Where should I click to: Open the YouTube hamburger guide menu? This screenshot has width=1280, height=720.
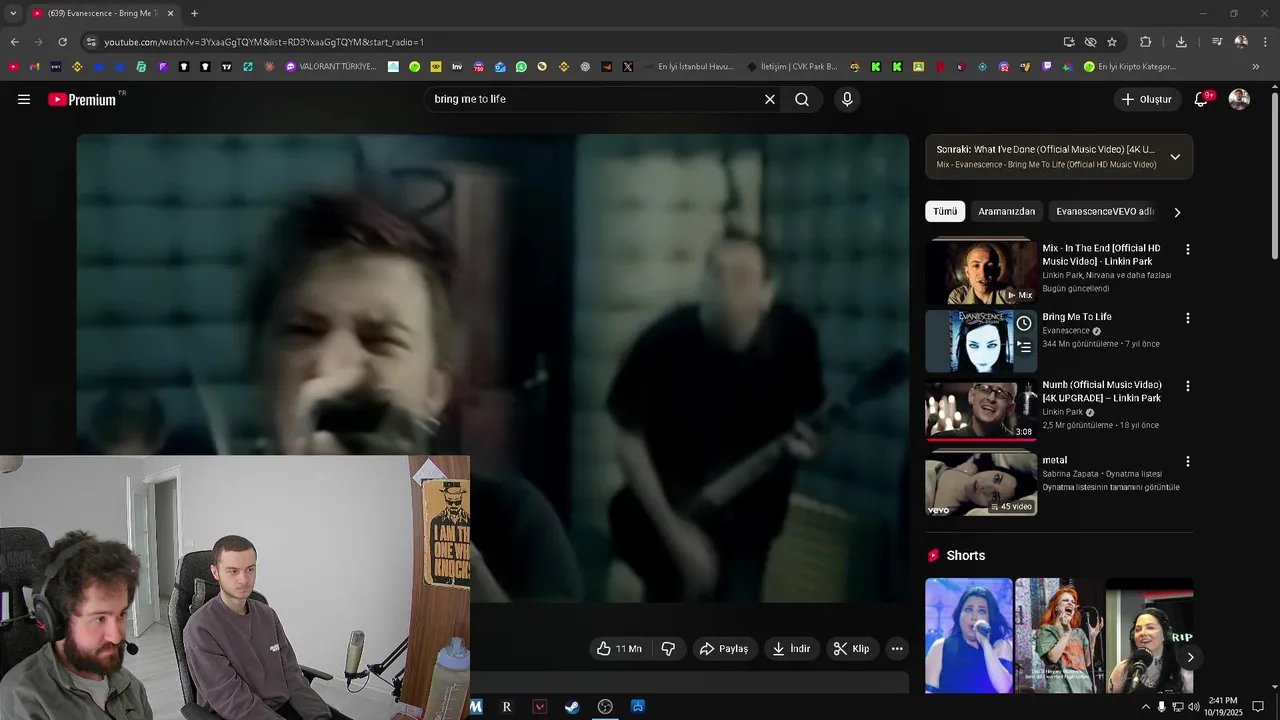pyautogui.click(x=24, y=99)
